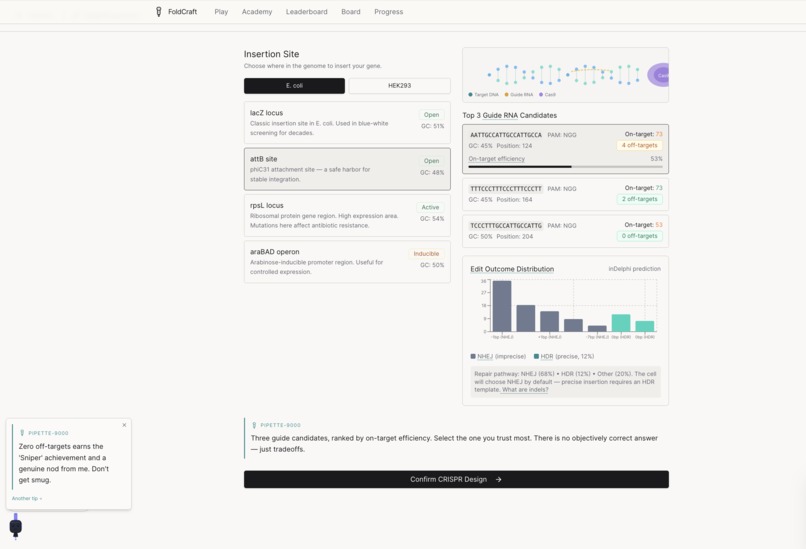Click the purple Cas9 blob in diagram
Image resolution: width=806 pixels, height=549 pixels.
click(658, 75)
